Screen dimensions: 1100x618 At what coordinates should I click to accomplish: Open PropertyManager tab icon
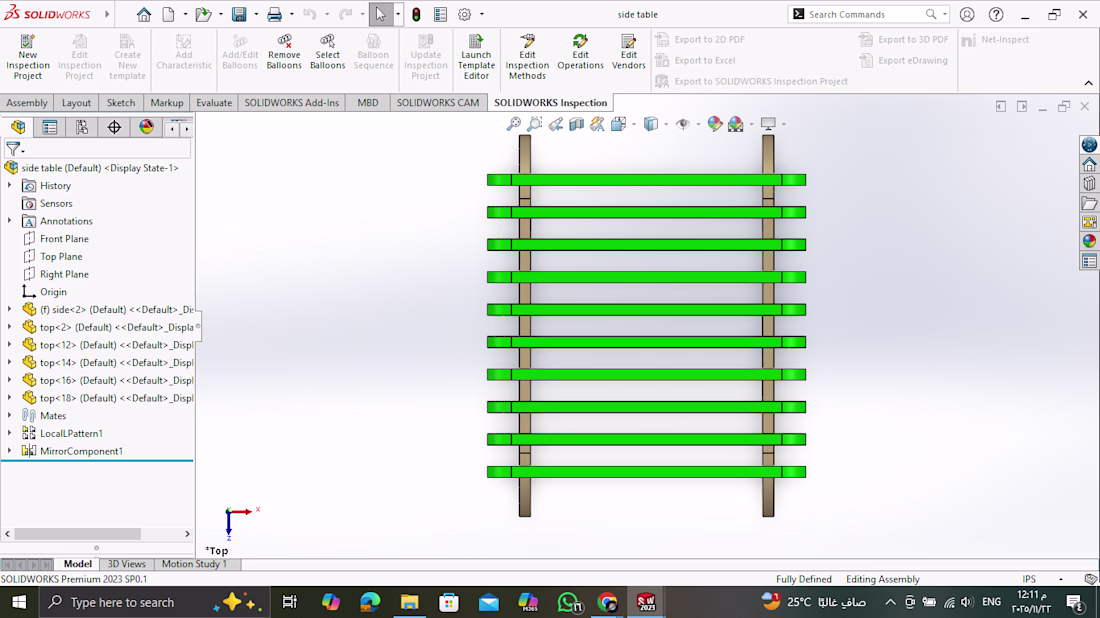pos(50,127)
